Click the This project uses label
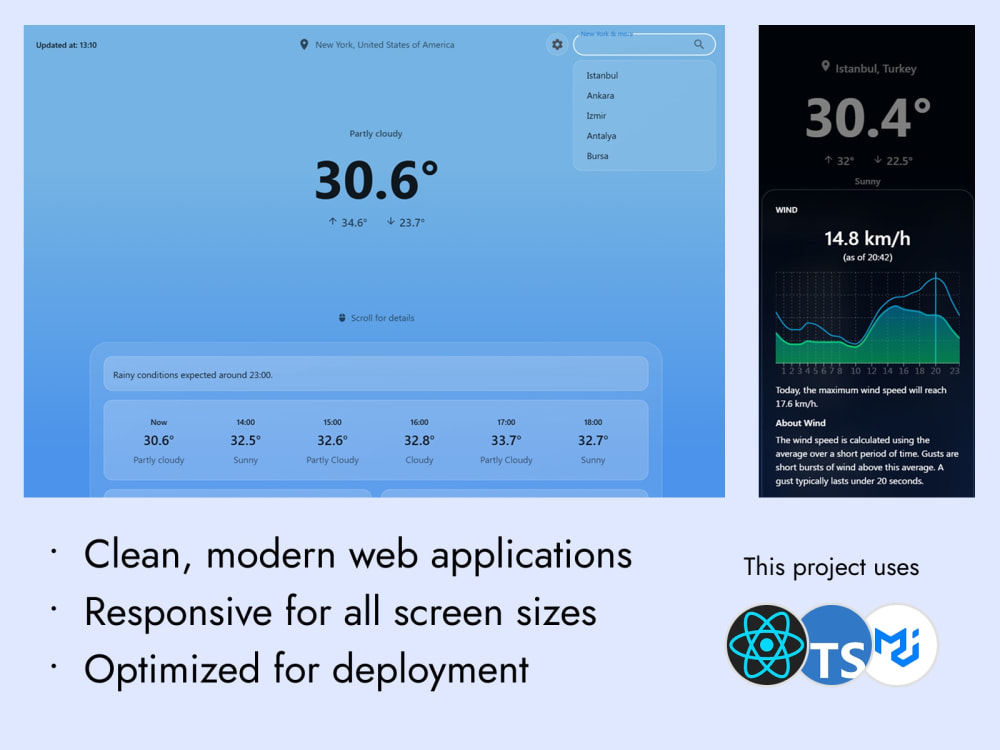The height and width of the screenshot is (750, 1000). [831, 567]
